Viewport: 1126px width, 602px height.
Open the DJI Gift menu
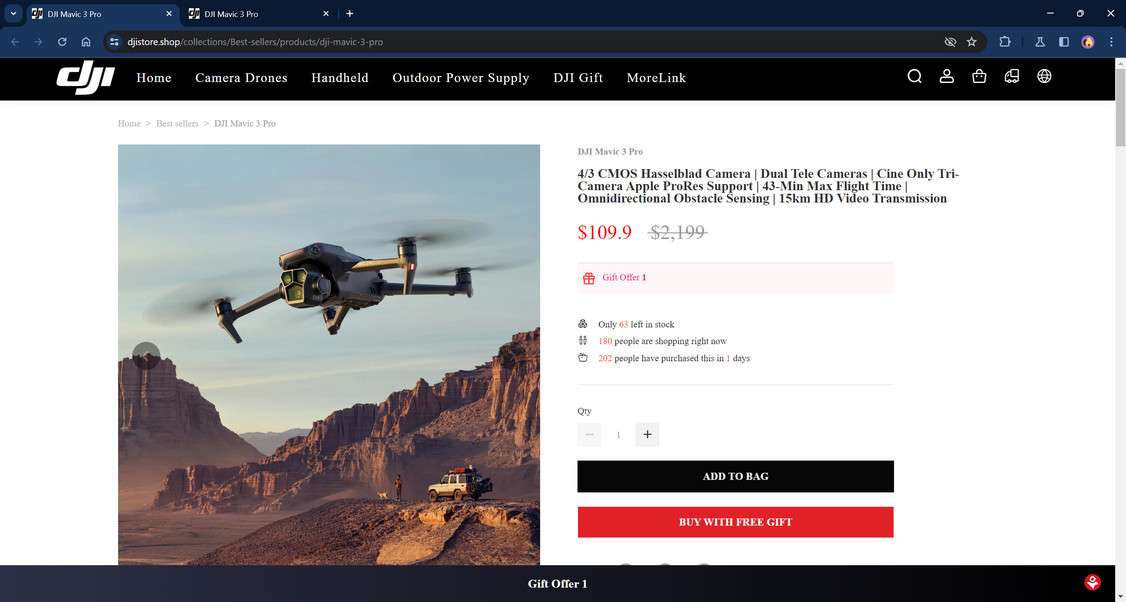(578, 78)
